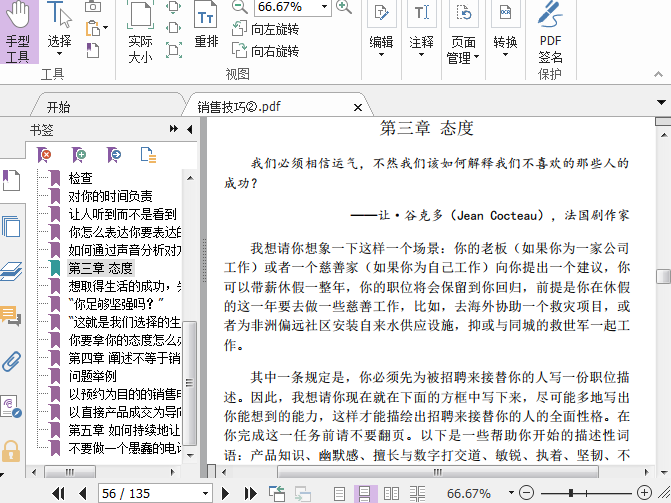Open the Security lock panel
The image size is (671, 503).
click(x=11, y=451)
